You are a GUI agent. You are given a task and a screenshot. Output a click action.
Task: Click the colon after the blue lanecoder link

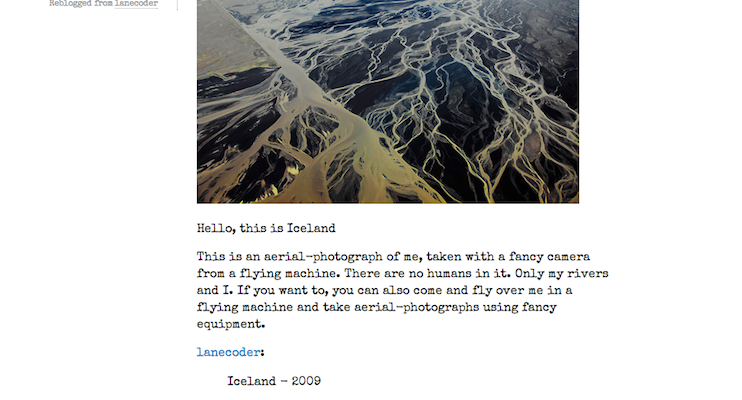[x=263, y=353]
